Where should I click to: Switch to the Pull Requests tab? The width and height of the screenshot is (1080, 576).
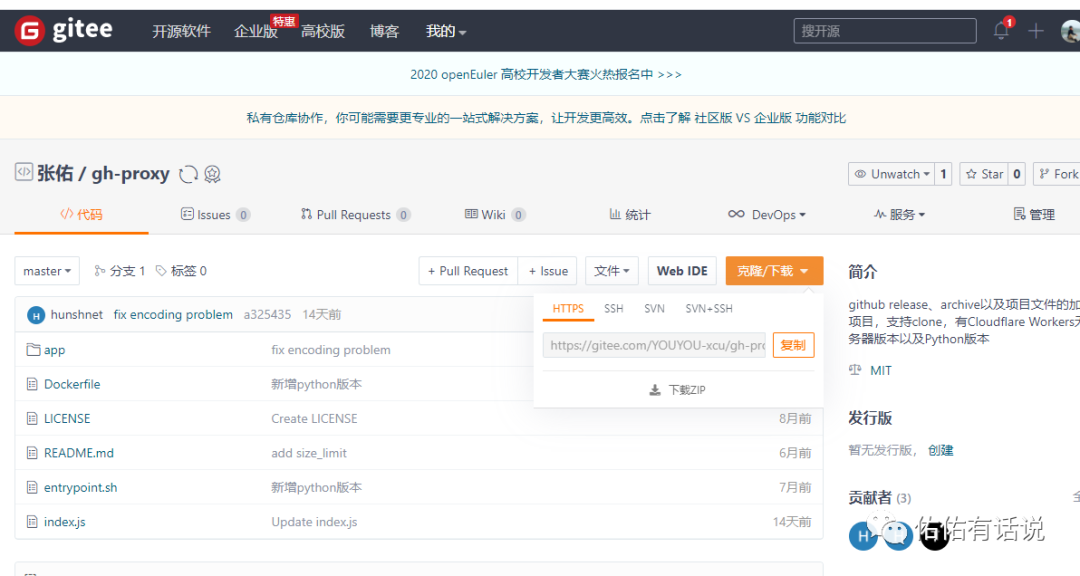[355, 214]
